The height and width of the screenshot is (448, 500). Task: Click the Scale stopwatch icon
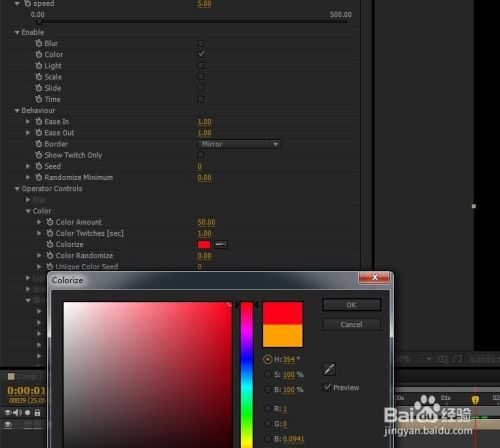coord(39,77)
